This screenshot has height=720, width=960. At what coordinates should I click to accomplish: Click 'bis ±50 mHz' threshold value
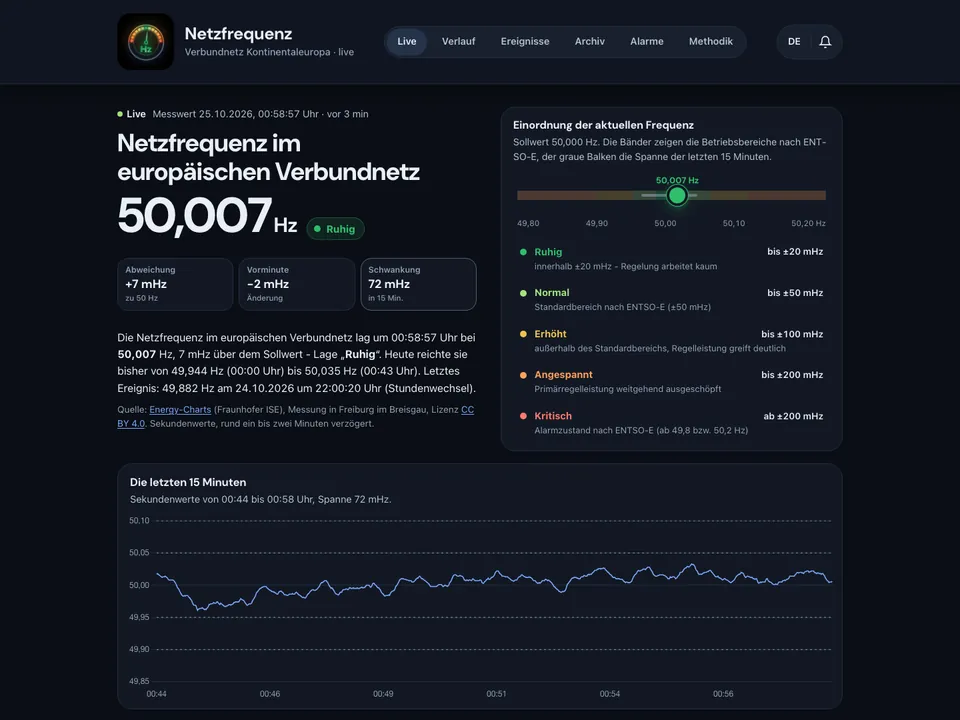[795, 293]
